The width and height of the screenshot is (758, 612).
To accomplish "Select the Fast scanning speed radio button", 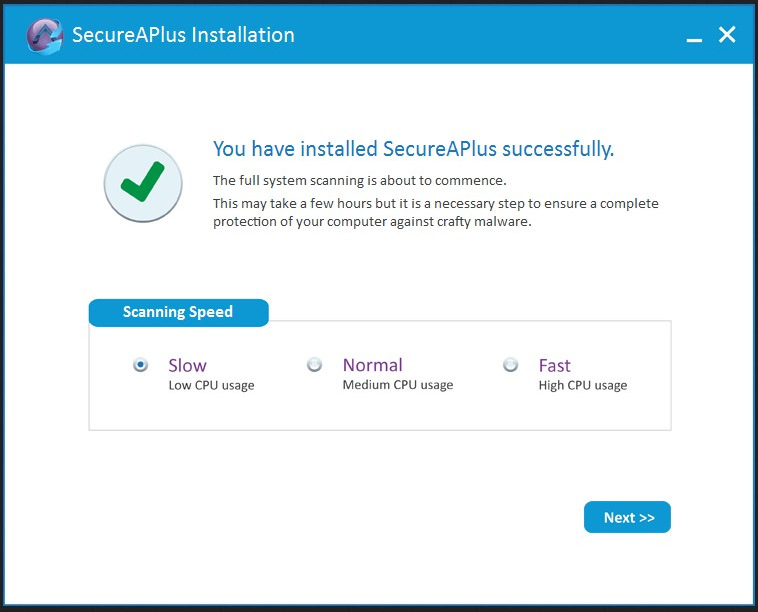I will coord(510,364).
